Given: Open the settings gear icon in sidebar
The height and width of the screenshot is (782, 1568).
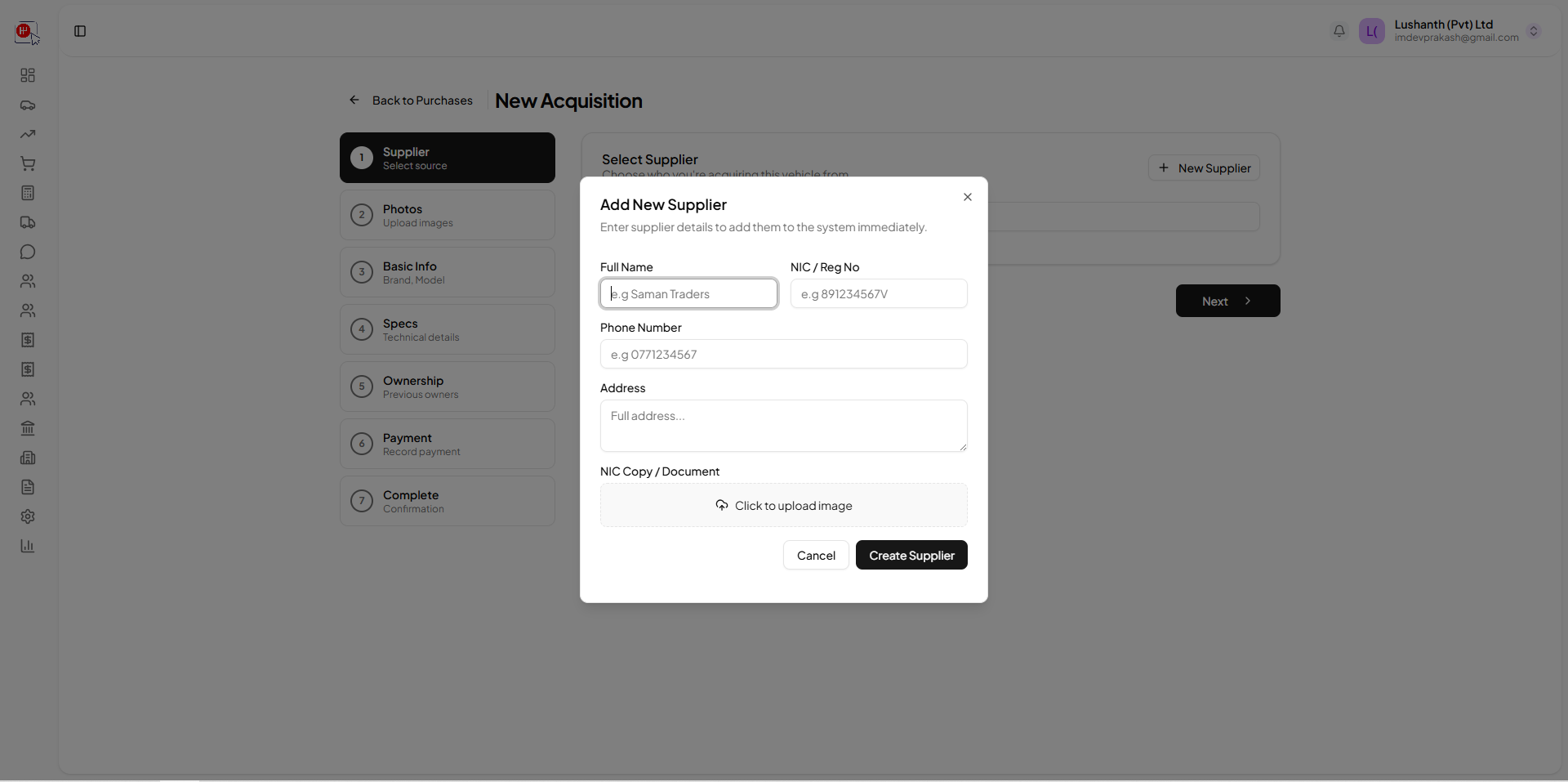Looking at the screenshot, I should point(28,517).
